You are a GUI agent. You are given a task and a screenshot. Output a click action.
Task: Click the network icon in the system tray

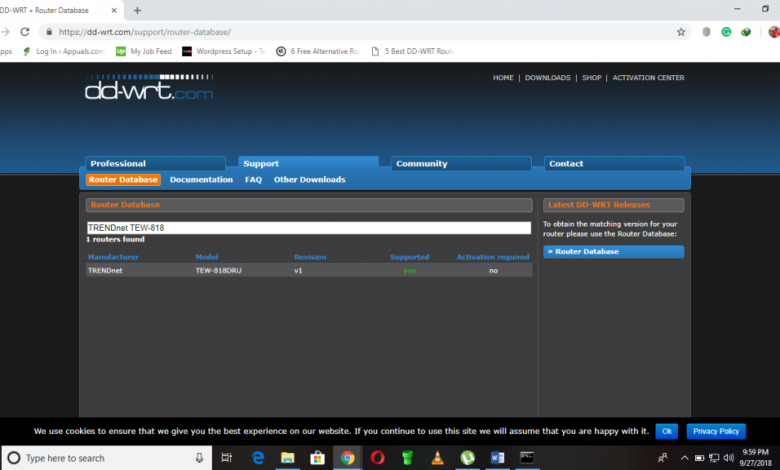(x=714, y=458)
